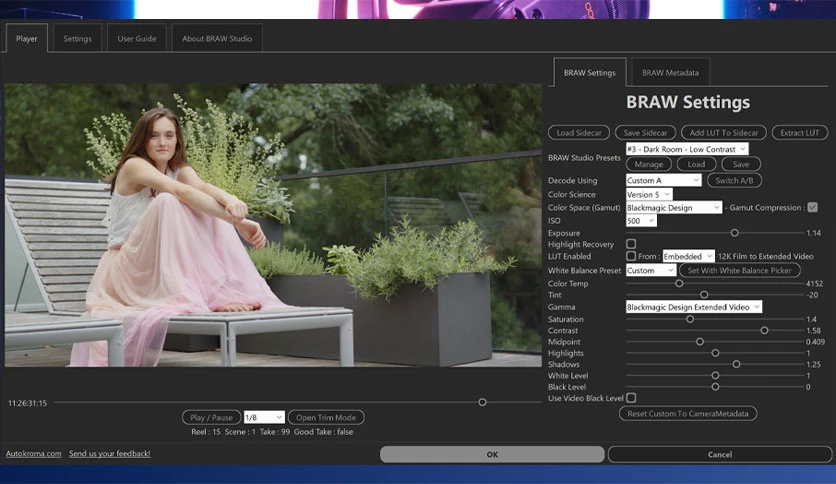The width and height of the screenshot is (836, 484).
Task: Click the 12K Film to Extended Video label
Action: 766,256
